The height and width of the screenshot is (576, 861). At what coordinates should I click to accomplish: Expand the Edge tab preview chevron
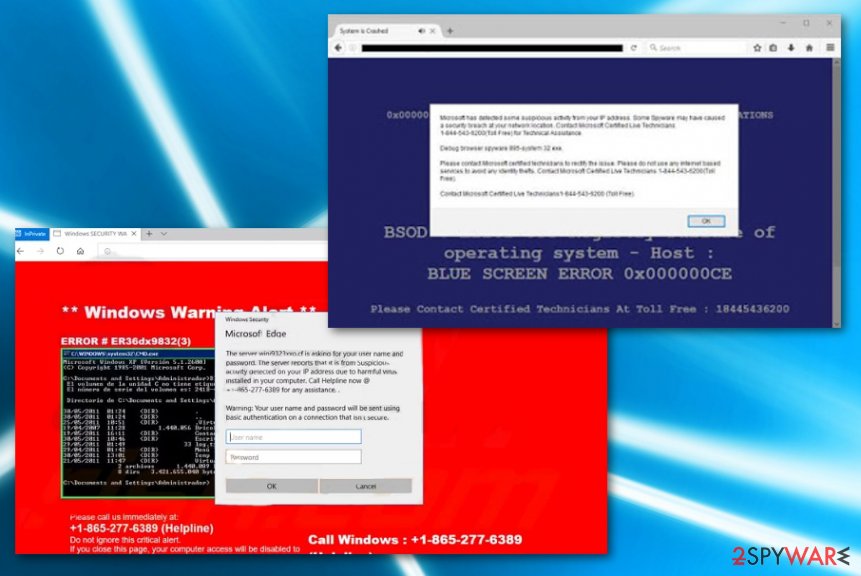pos(164,234)
